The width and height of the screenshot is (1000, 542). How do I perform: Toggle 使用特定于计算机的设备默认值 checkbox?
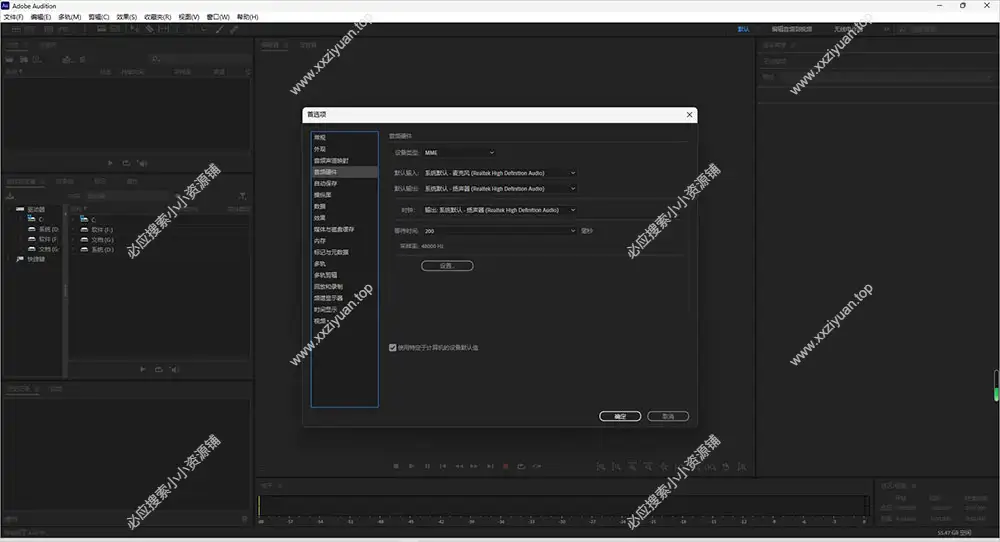point(393,347)
